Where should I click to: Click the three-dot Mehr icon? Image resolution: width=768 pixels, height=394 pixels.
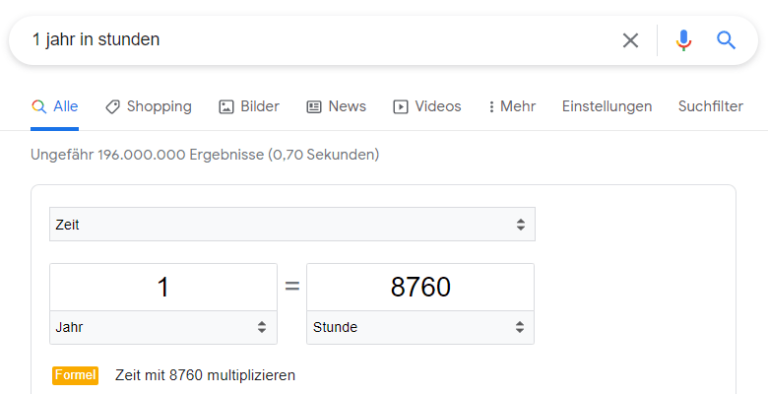(491, 106)
